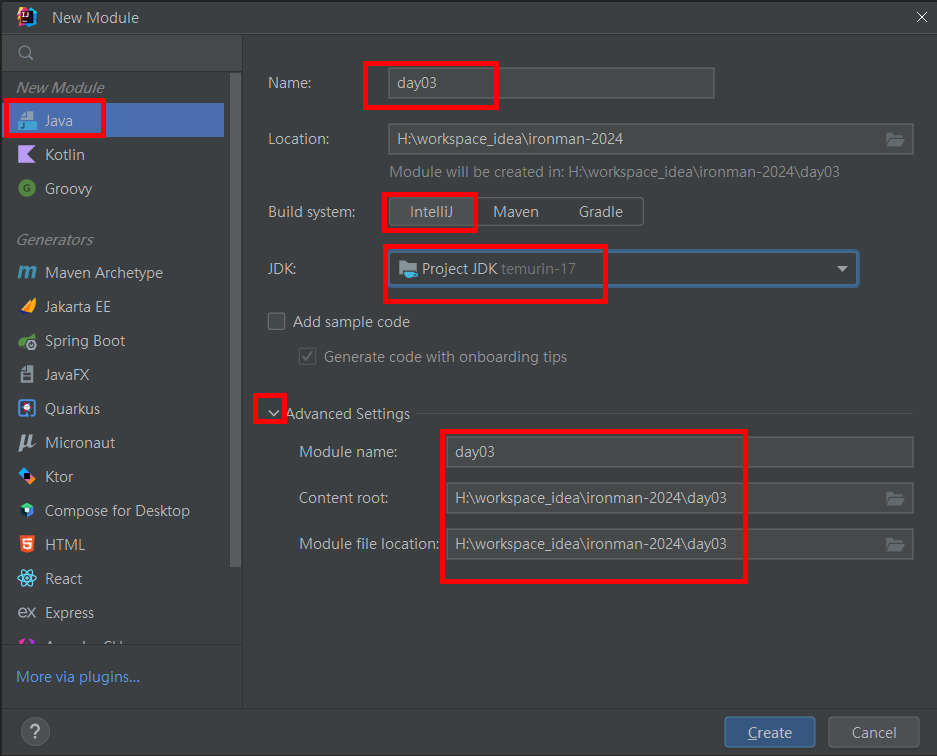The image size is (937, 756).
Task: Switch build system to Gradle
Action: (600, 212)
